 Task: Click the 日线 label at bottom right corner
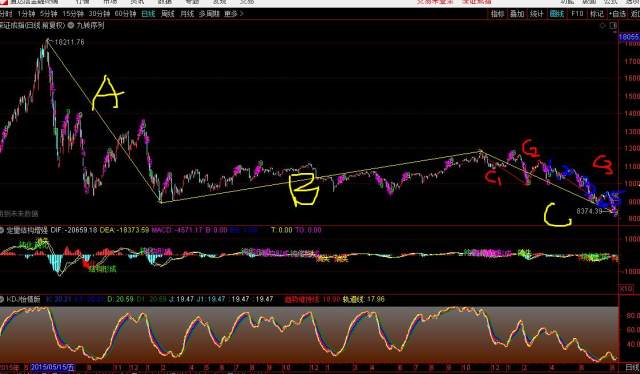click(632, 367)
